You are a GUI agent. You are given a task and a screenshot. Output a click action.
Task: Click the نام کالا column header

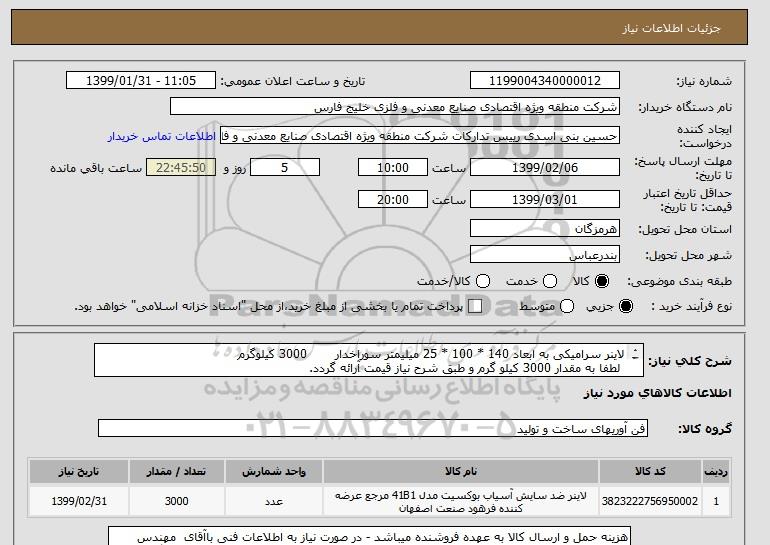461,471
